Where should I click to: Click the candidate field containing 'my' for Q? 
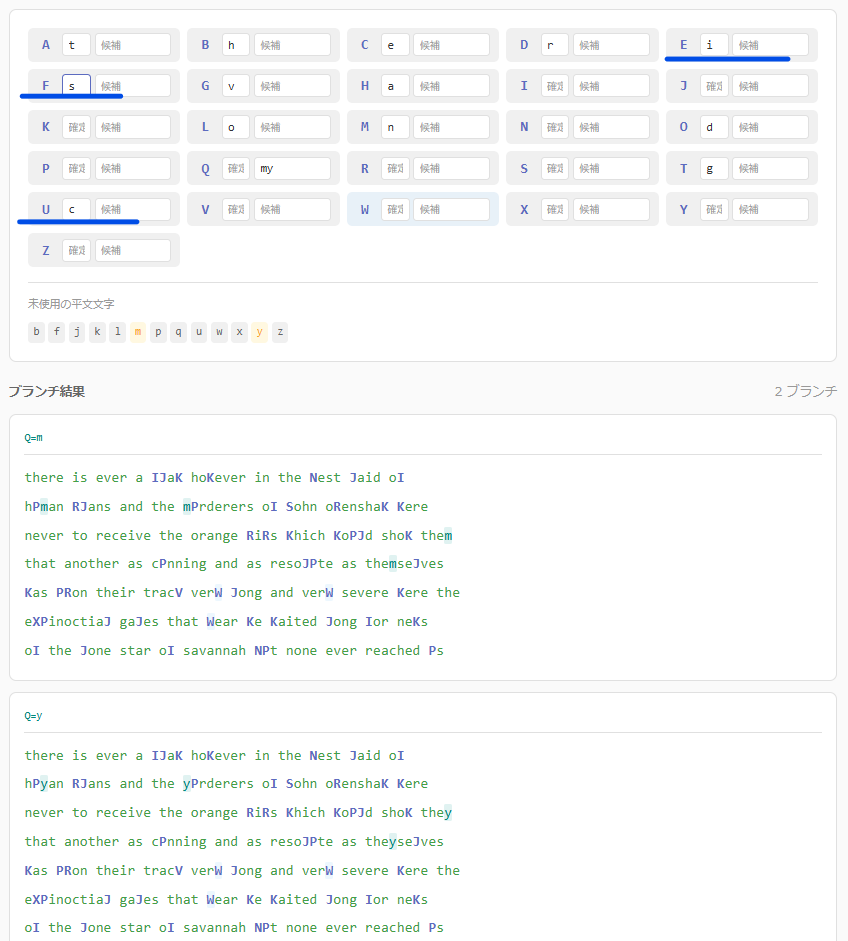click(291, 168)
